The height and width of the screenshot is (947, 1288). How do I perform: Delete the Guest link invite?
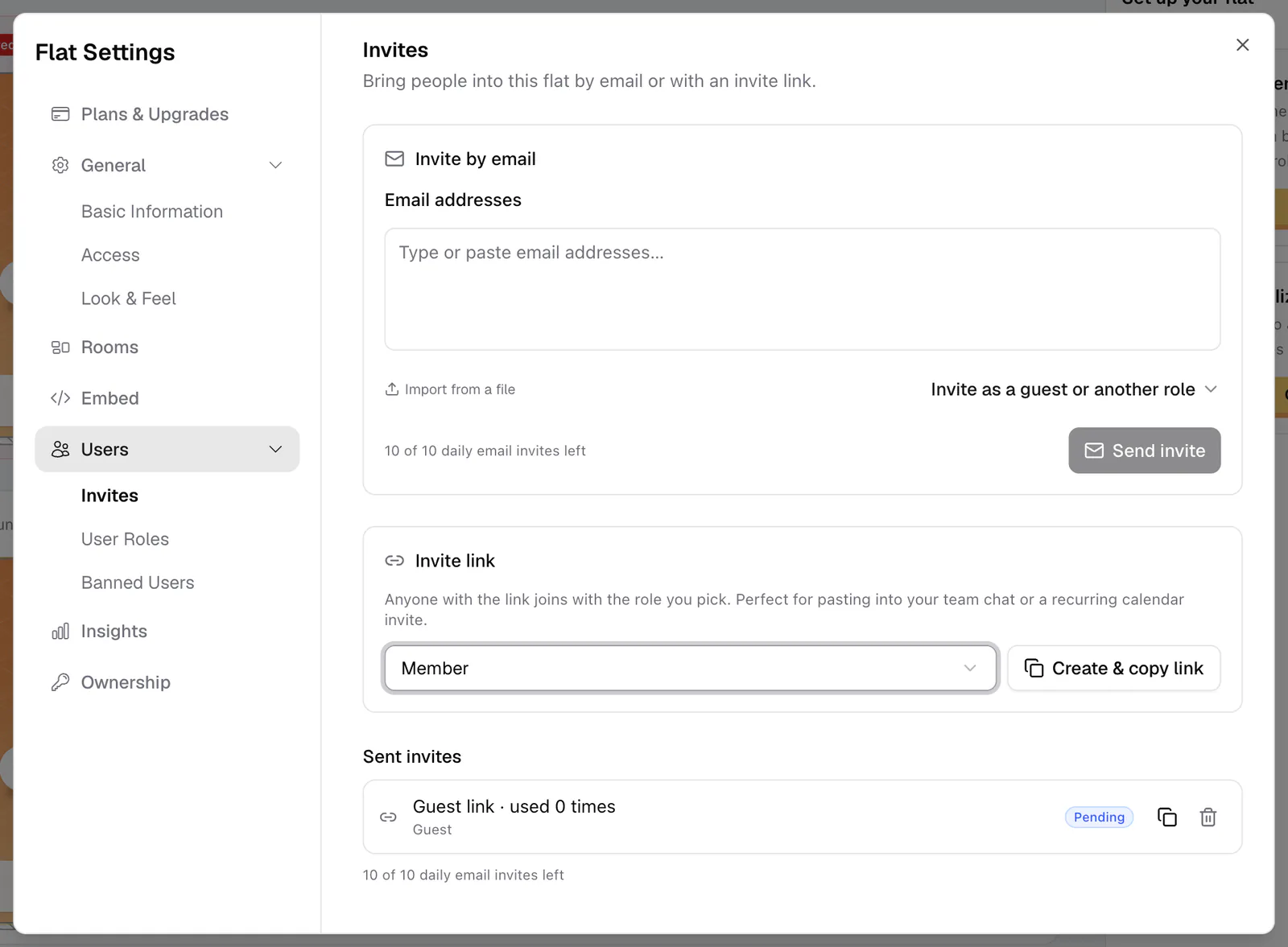(1208, 817)
